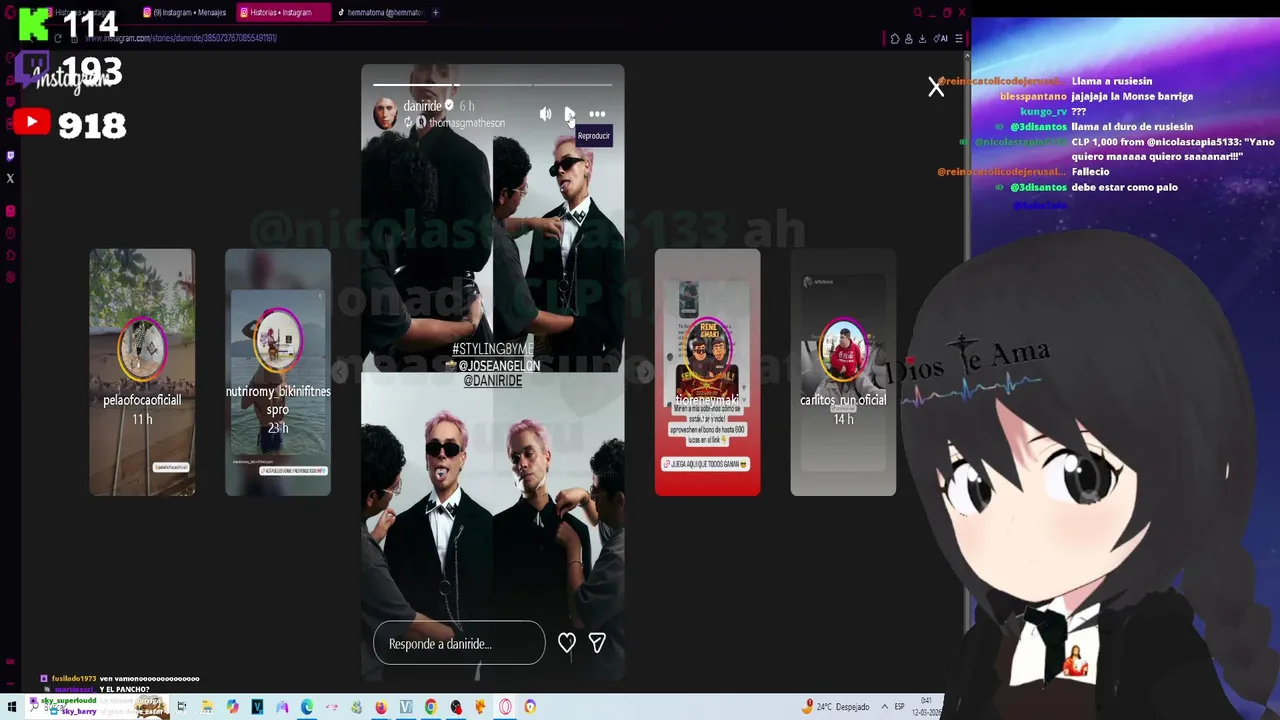Viewport: 1280px width, 720px height.
Task: Open the browser AI assistant button
Action: [x=940, y=39]
